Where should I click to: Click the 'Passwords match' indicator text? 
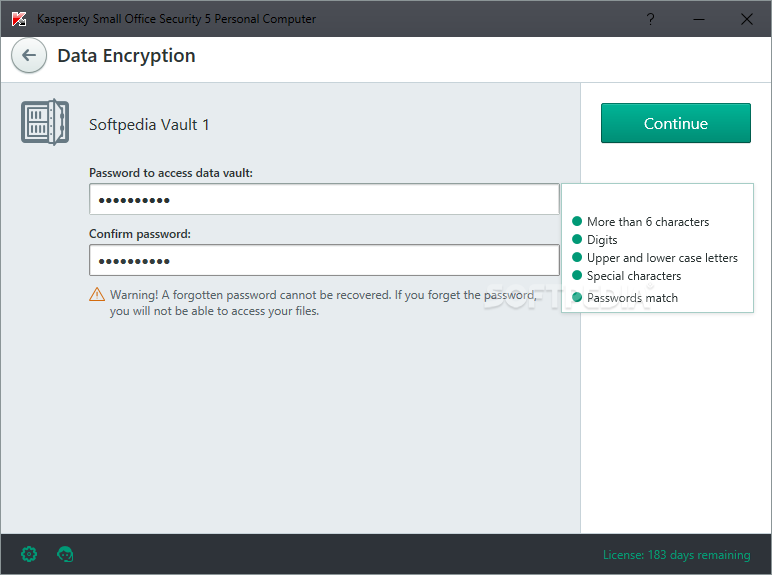point(632,298)
